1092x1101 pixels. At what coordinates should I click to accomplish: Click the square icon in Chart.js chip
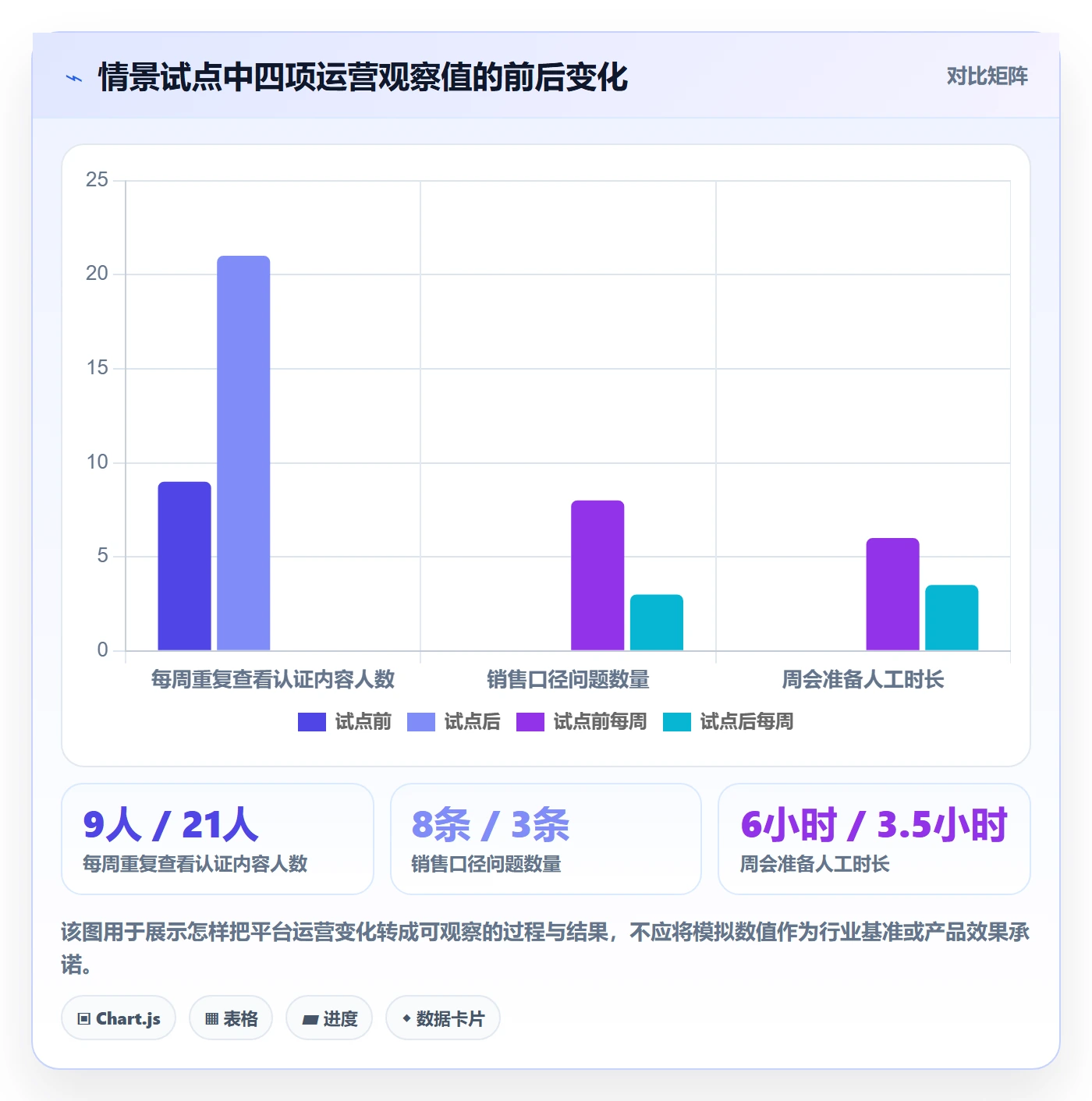click(x=84, y=1019)
